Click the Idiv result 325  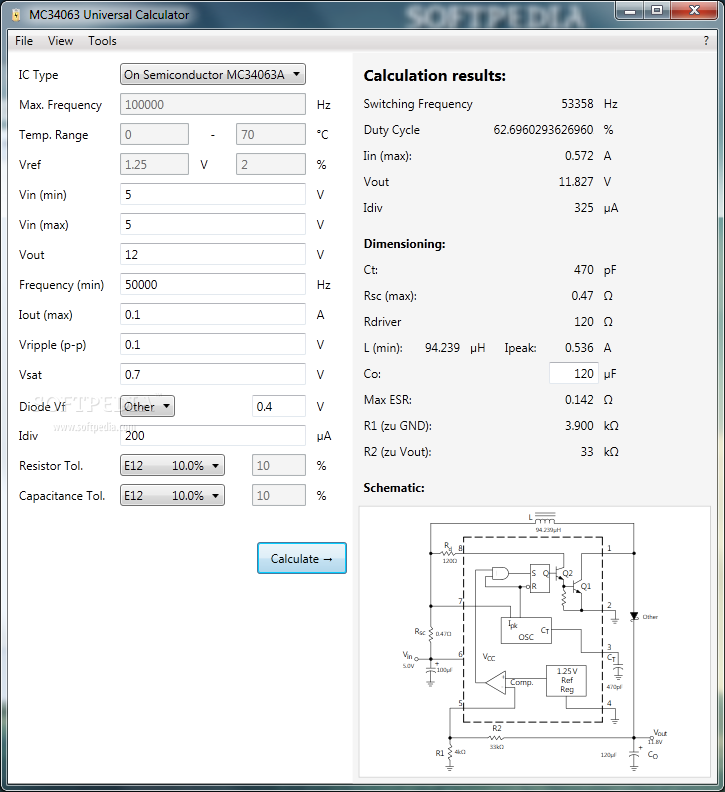(x=584, y=208)
